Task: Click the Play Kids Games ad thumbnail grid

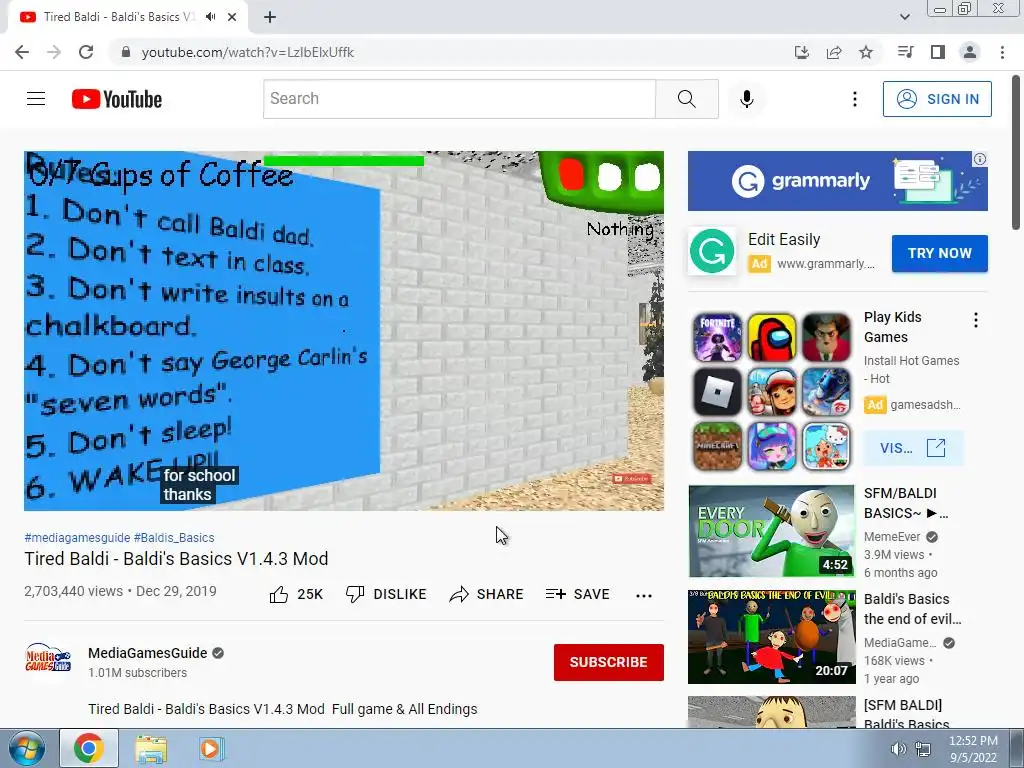Action: click(x=772, y=391)
